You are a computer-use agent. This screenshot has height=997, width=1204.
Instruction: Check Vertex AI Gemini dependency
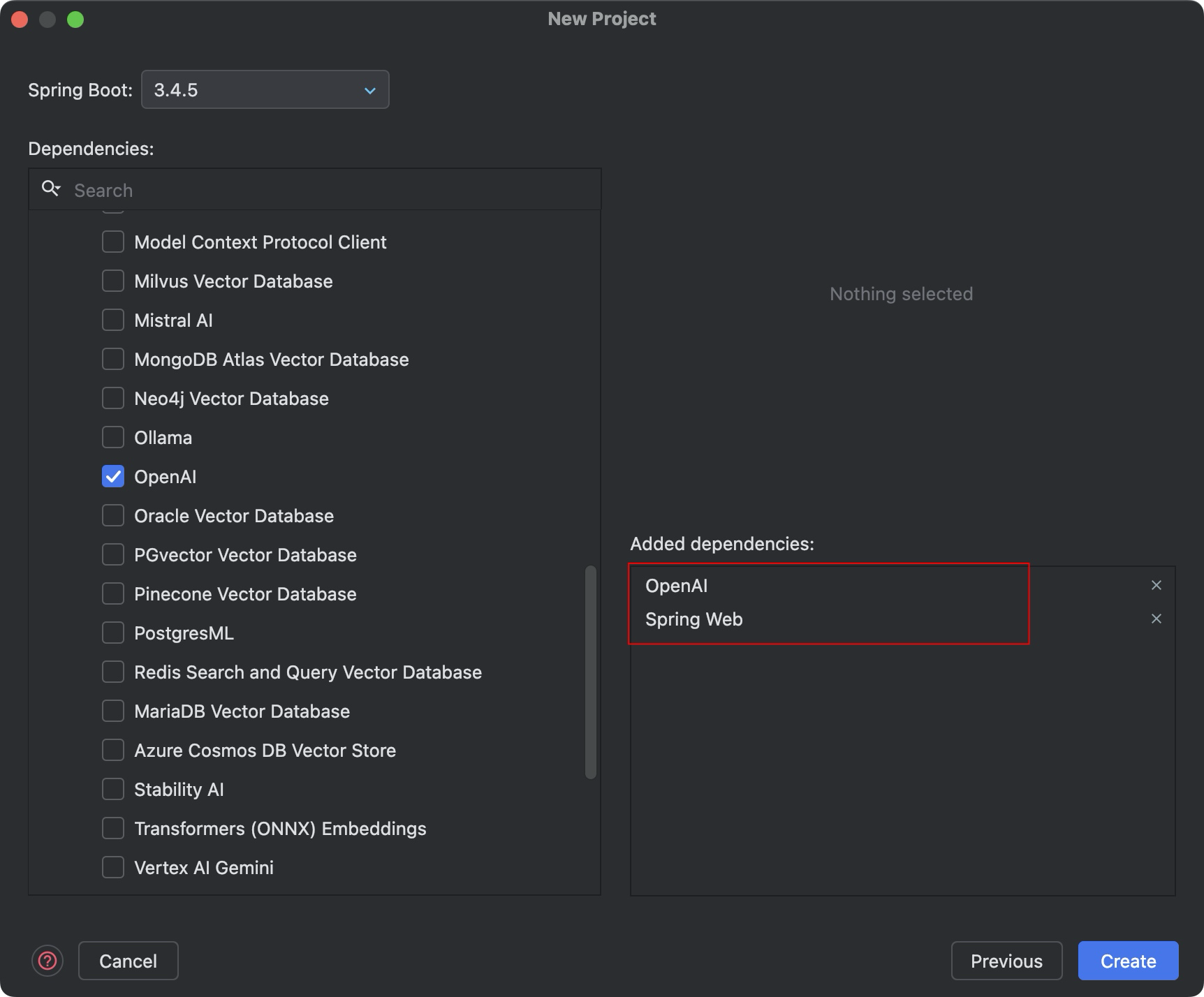[x=112, y=867]
